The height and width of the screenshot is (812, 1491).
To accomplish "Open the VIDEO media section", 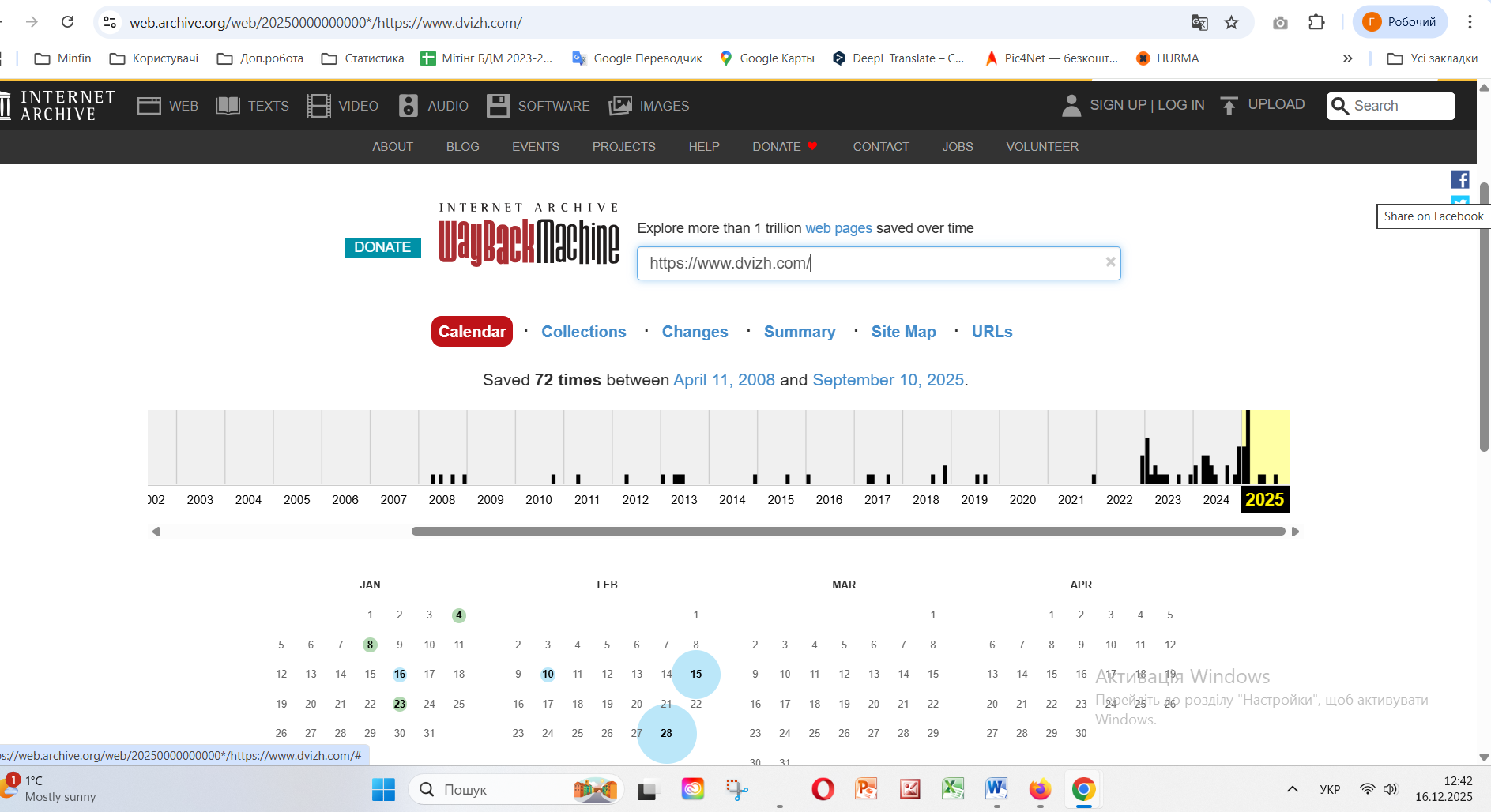I will tap(343, 106).
